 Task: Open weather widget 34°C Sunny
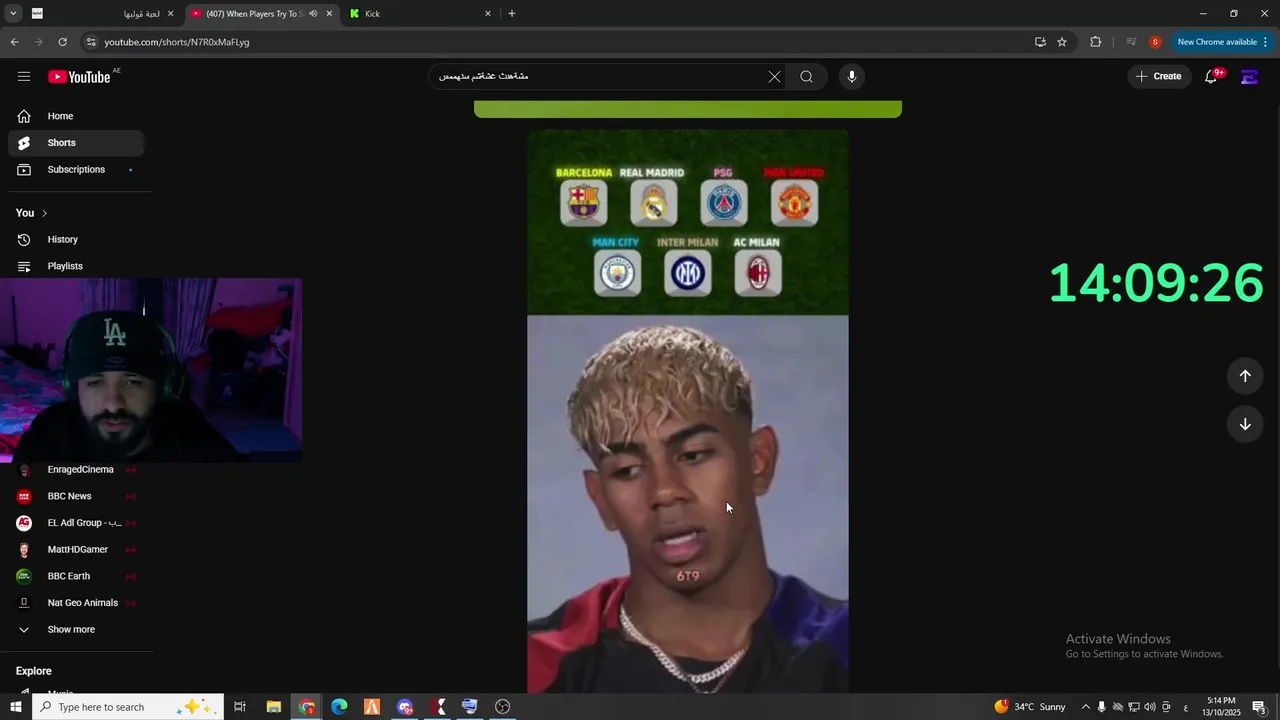coord(1030,707)
